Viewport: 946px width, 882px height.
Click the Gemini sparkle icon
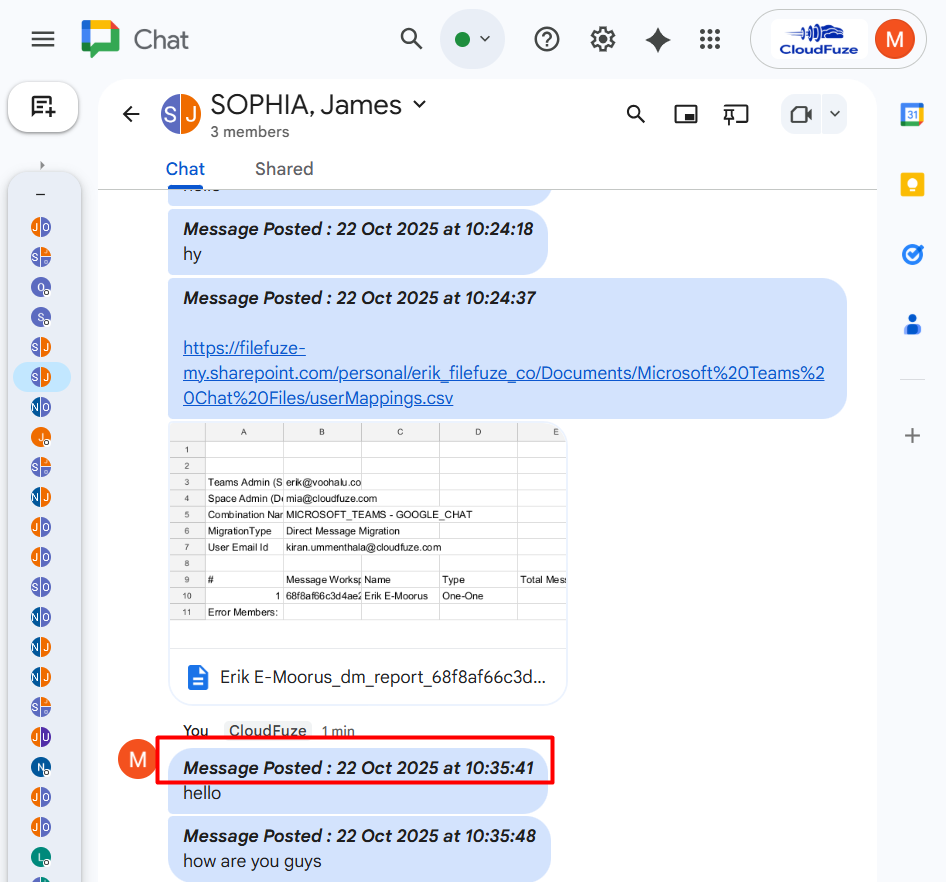pos(657,39)
